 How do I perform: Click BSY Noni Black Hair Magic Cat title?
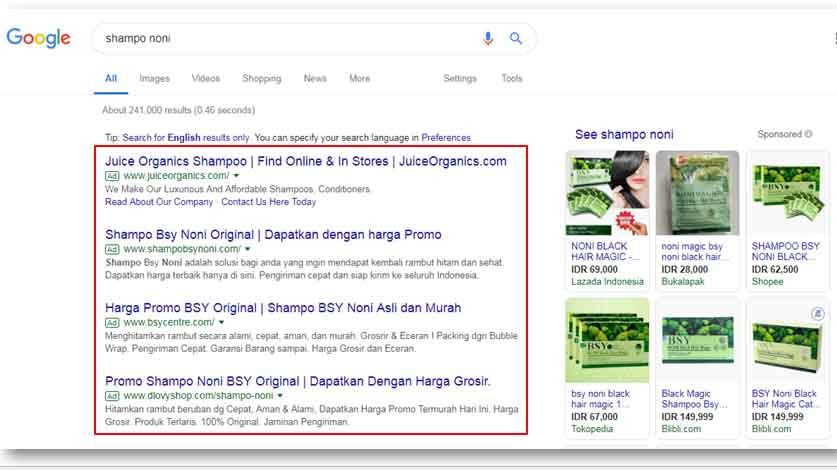[x=785, y=399]
